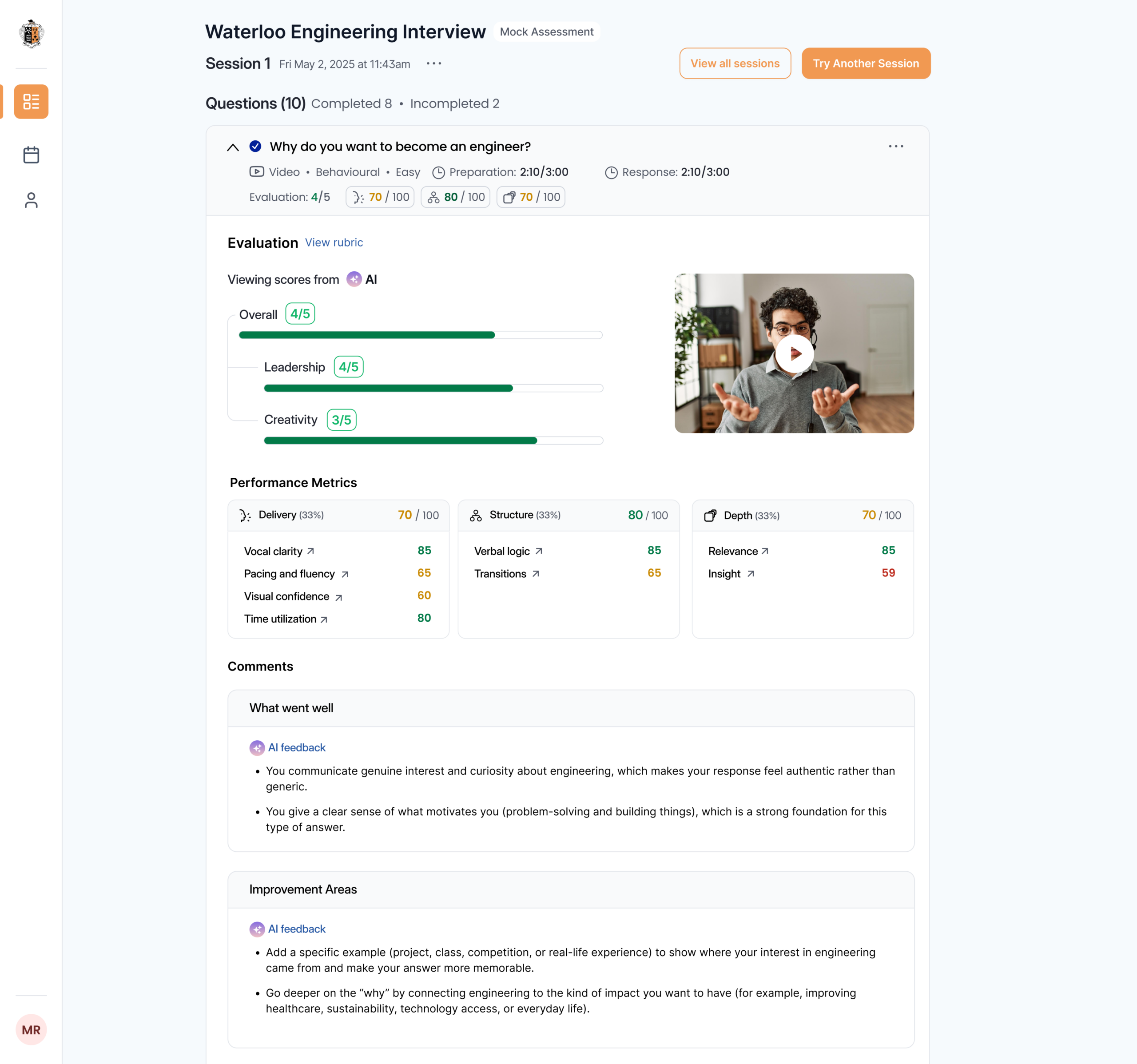
Task: Click the completion checkmark on the question
Action: (256, 147)
